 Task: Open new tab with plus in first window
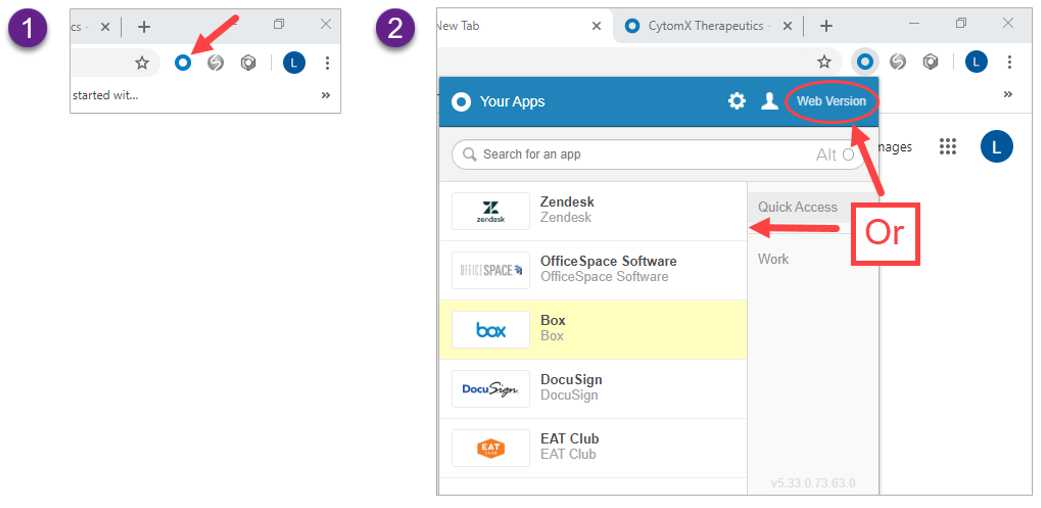[x=144, y=27]
